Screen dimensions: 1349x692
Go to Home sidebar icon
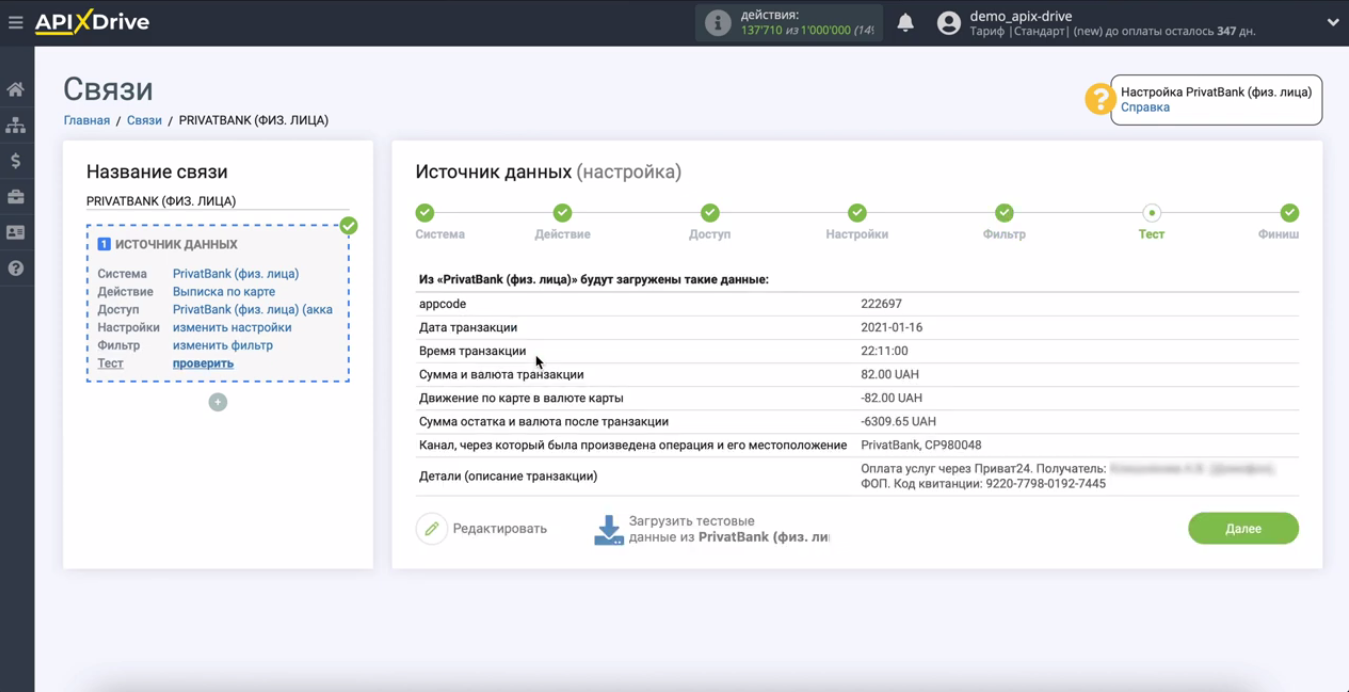tap(16, 90)
